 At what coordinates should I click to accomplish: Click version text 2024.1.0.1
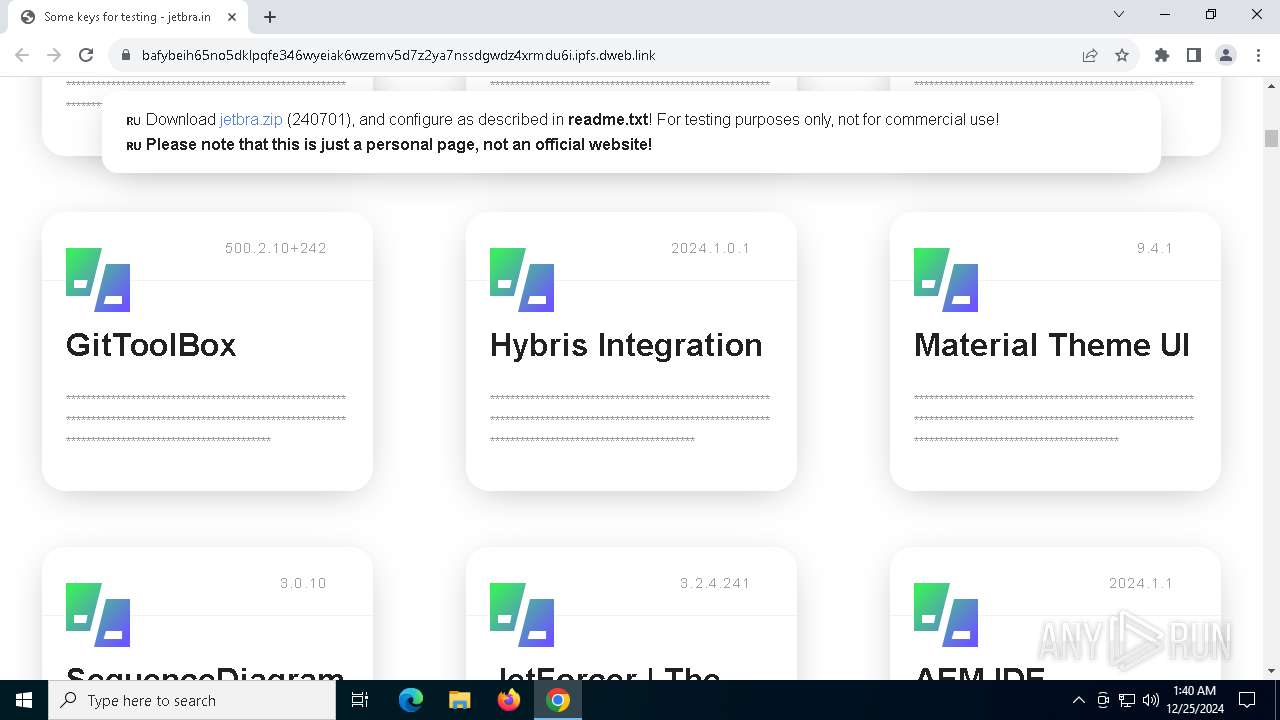711,248
